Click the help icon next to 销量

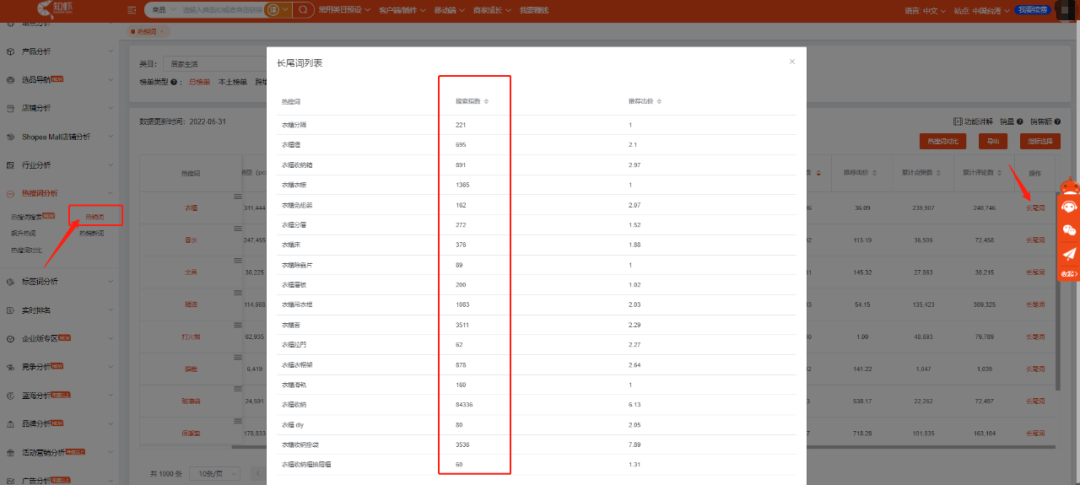coord(1019,121)
